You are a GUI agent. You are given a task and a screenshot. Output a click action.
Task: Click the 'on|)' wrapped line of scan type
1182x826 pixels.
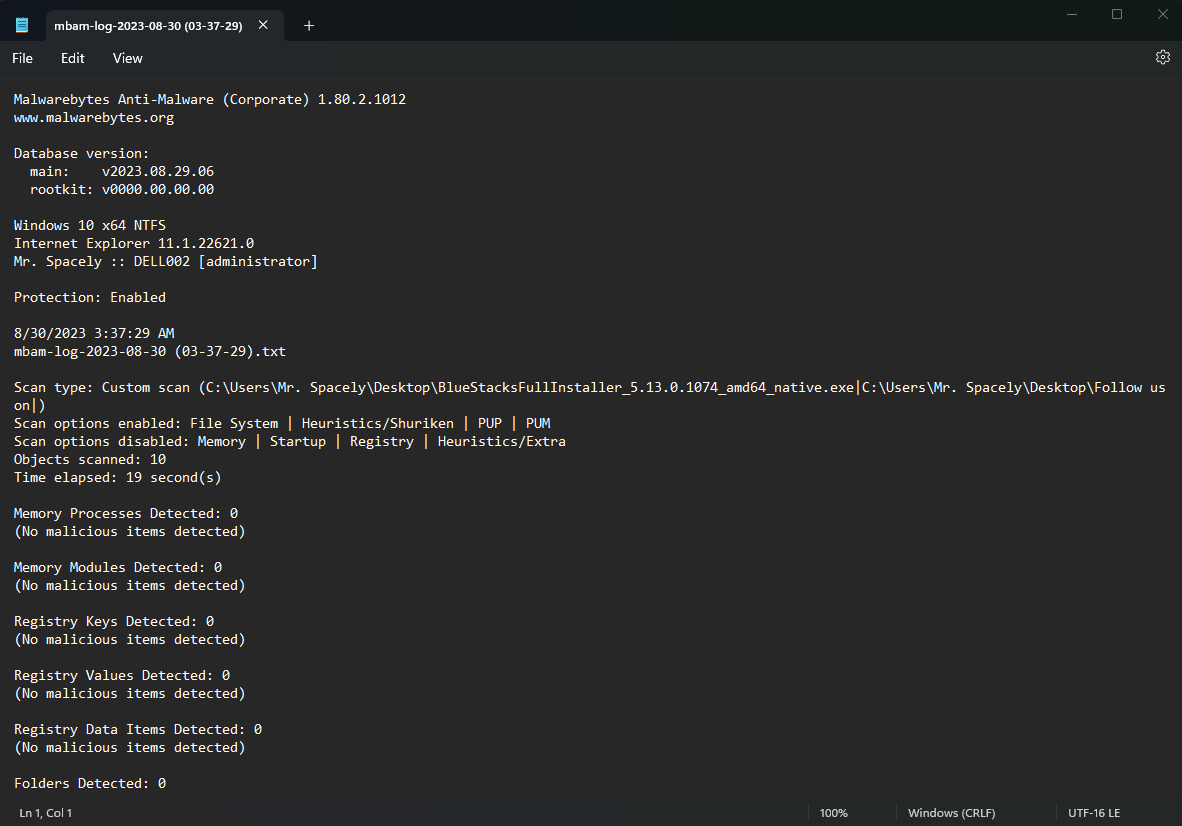(x=29, y=405)
